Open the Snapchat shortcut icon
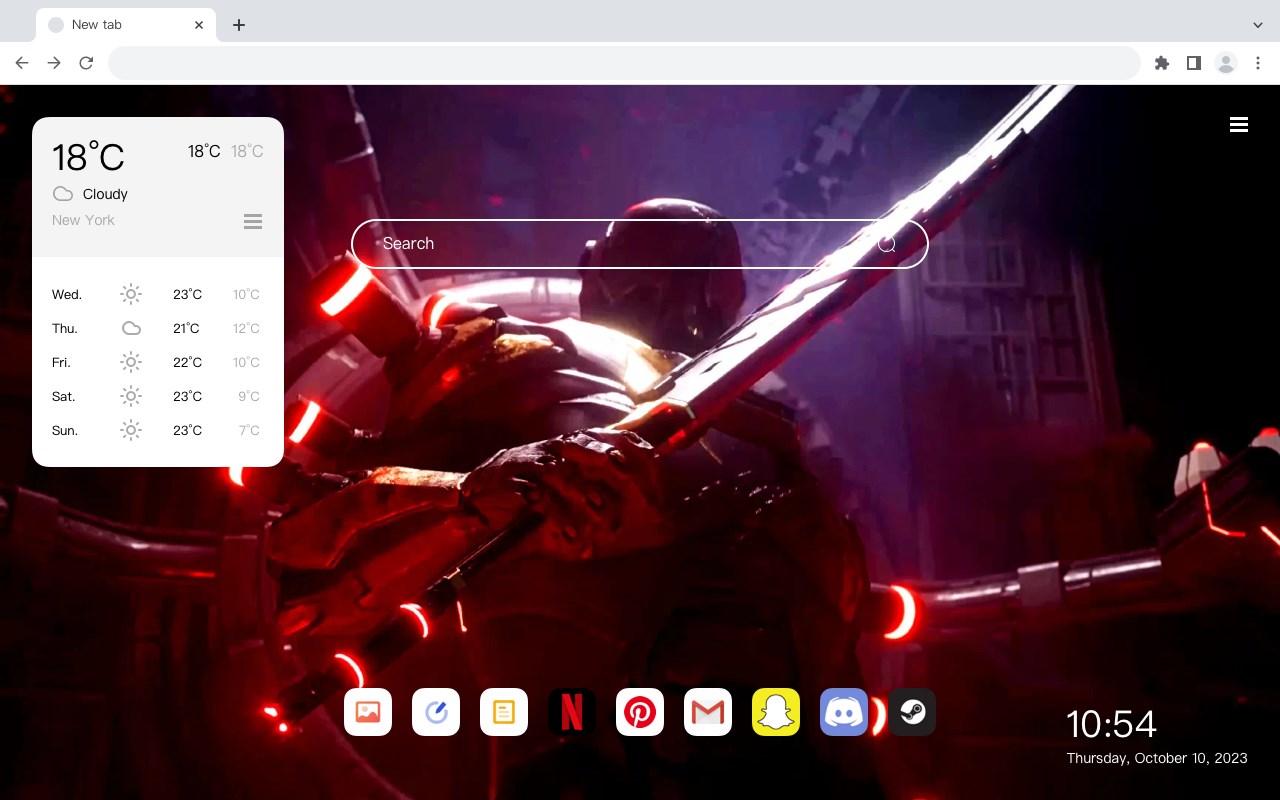Viewport: 1280px width, 800px height. [776, 712]
